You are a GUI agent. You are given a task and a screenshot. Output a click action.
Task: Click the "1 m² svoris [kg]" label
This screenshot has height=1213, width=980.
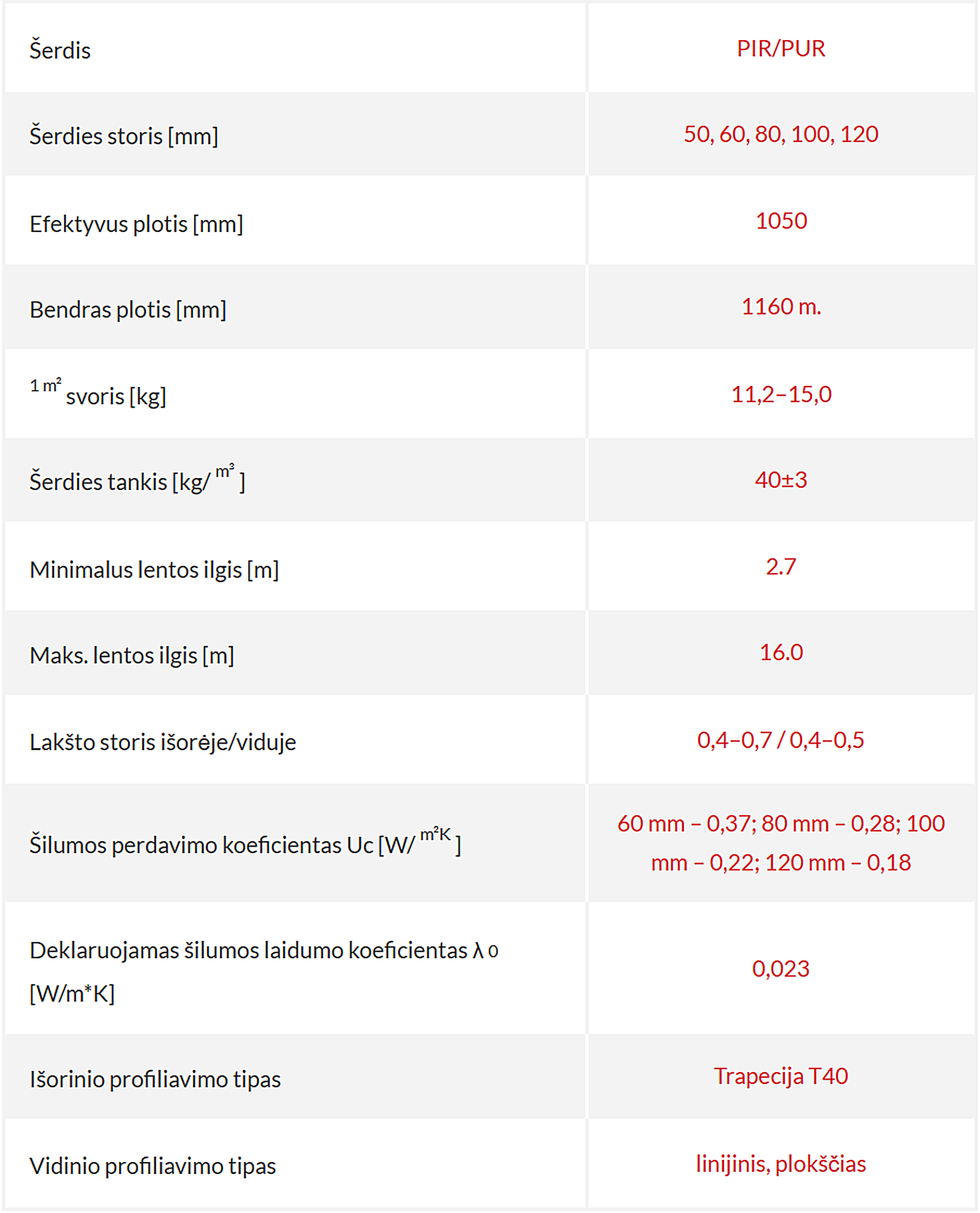pyautogui.click(x=98, y=395)
